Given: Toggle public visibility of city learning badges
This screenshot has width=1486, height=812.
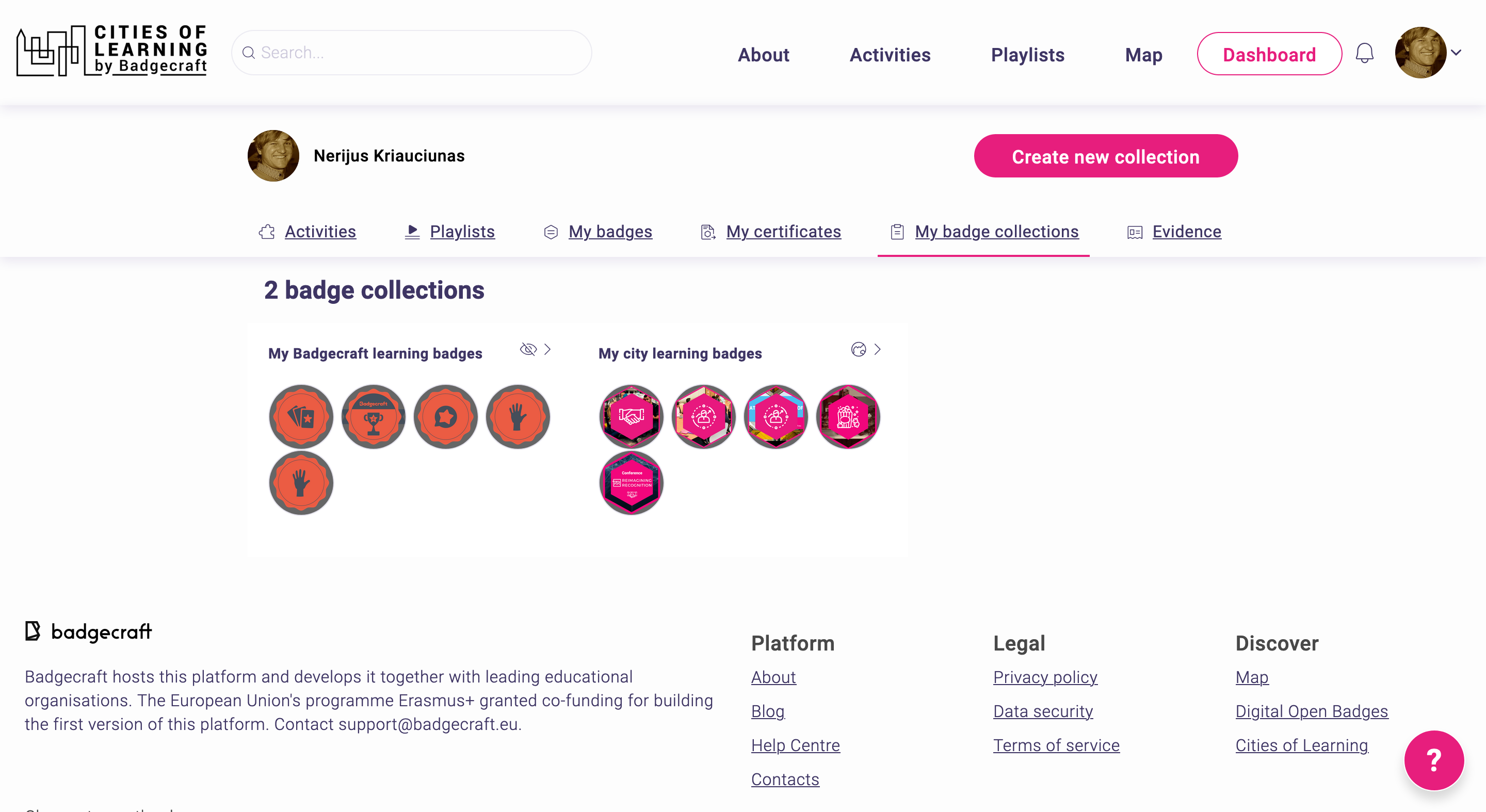Looking at the screenshot, I should 859,349.
